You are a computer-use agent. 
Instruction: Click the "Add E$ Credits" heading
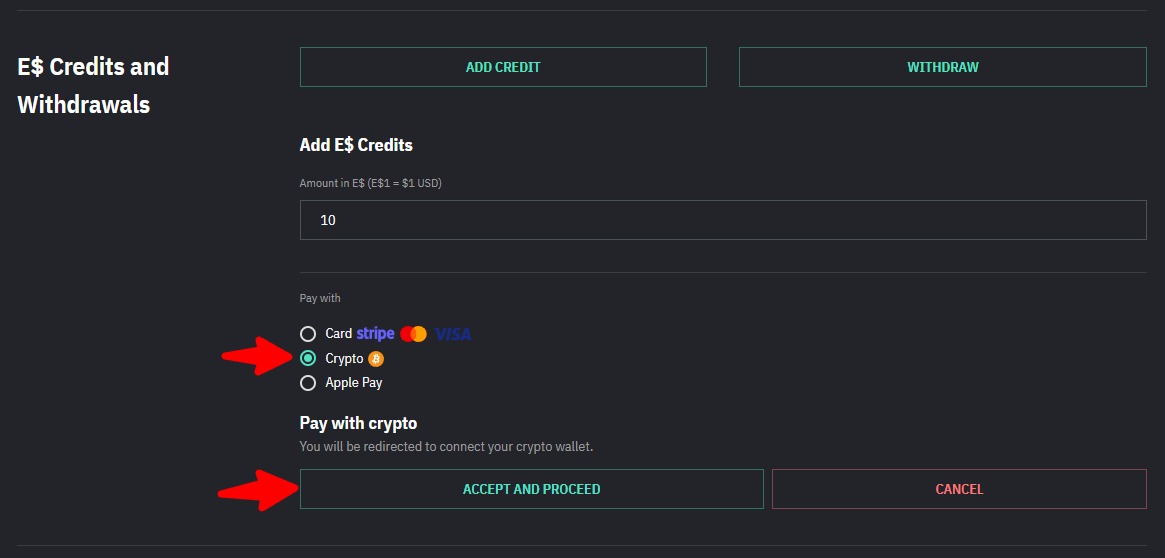[x=356, y=145]
